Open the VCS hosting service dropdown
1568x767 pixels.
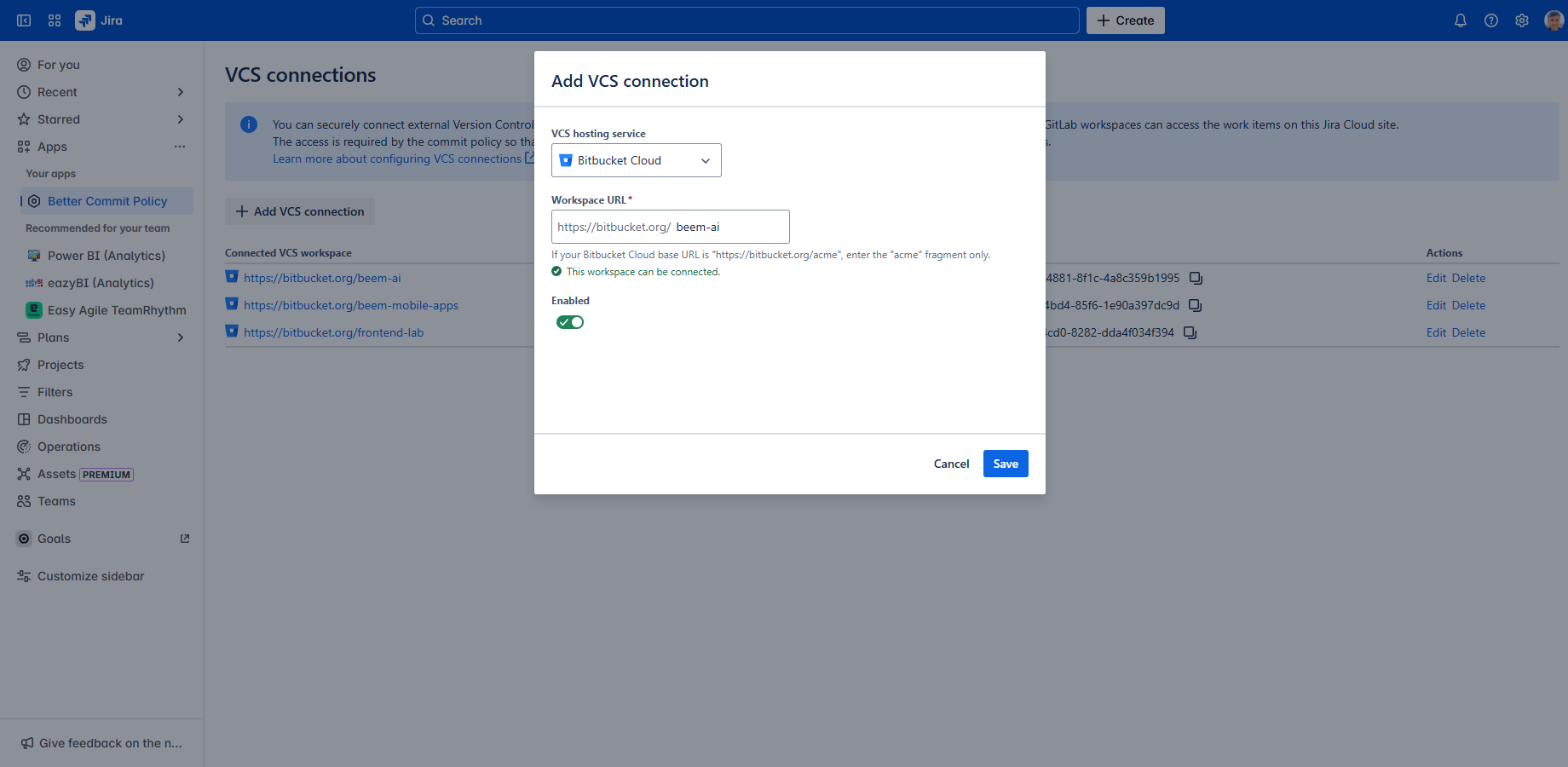(x=636, y=160)
